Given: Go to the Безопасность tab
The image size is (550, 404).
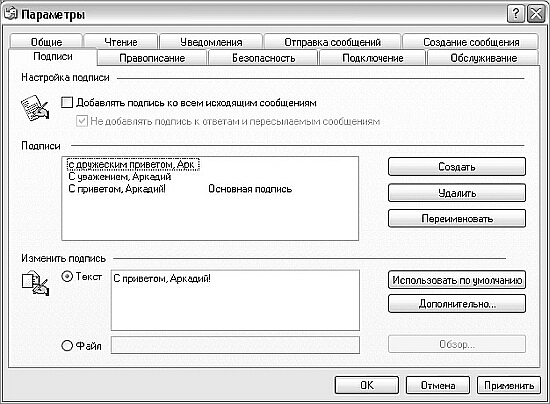Looking at the screenshot, I should pos(263,58).
